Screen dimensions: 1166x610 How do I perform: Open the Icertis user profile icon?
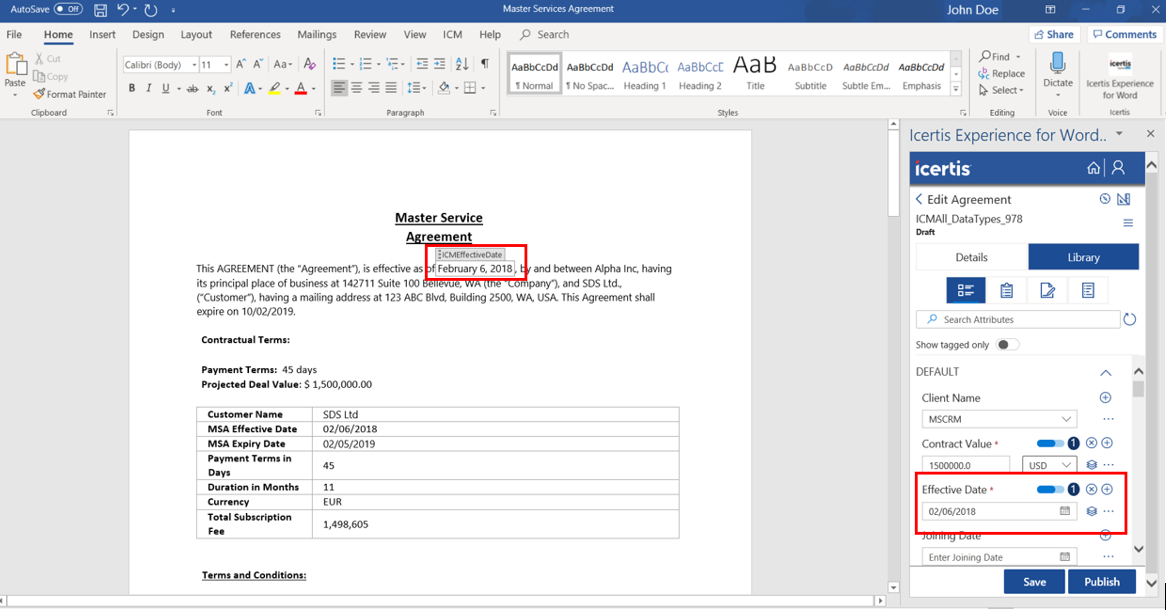click(x=1119, y=168)
